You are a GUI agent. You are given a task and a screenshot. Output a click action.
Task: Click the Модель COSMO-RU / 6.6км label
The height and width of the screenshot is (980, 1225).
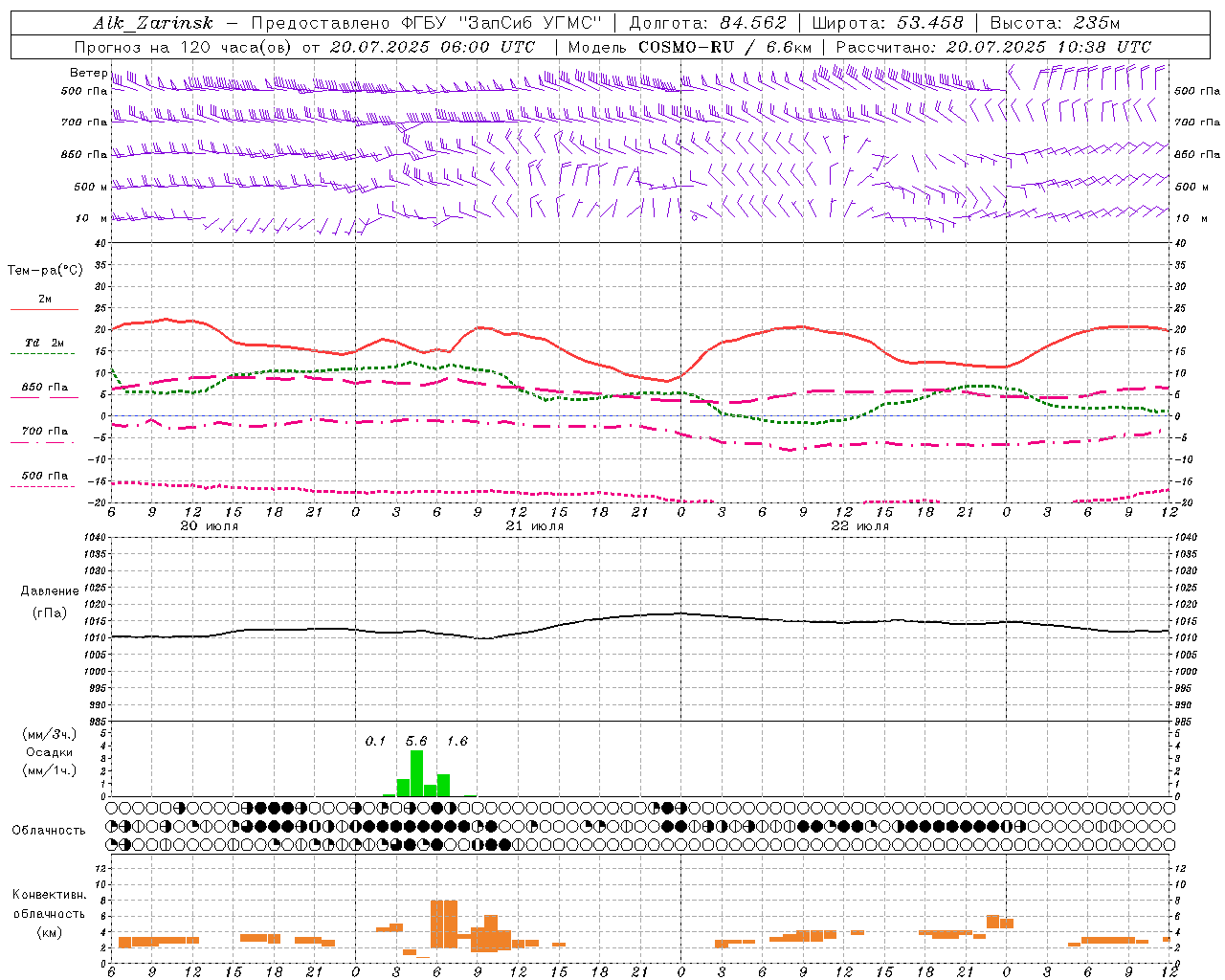[x=690, y=47]
